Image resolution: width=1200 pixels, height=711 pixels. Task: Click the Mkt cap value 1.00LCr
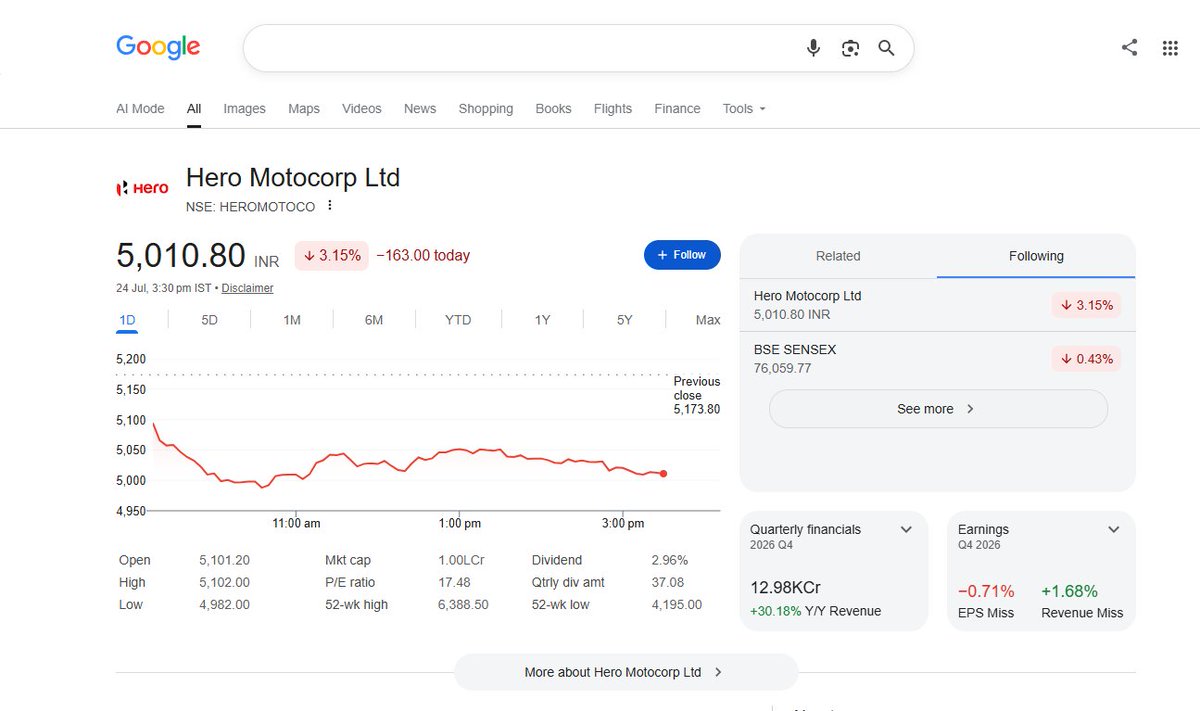point(461,560)
